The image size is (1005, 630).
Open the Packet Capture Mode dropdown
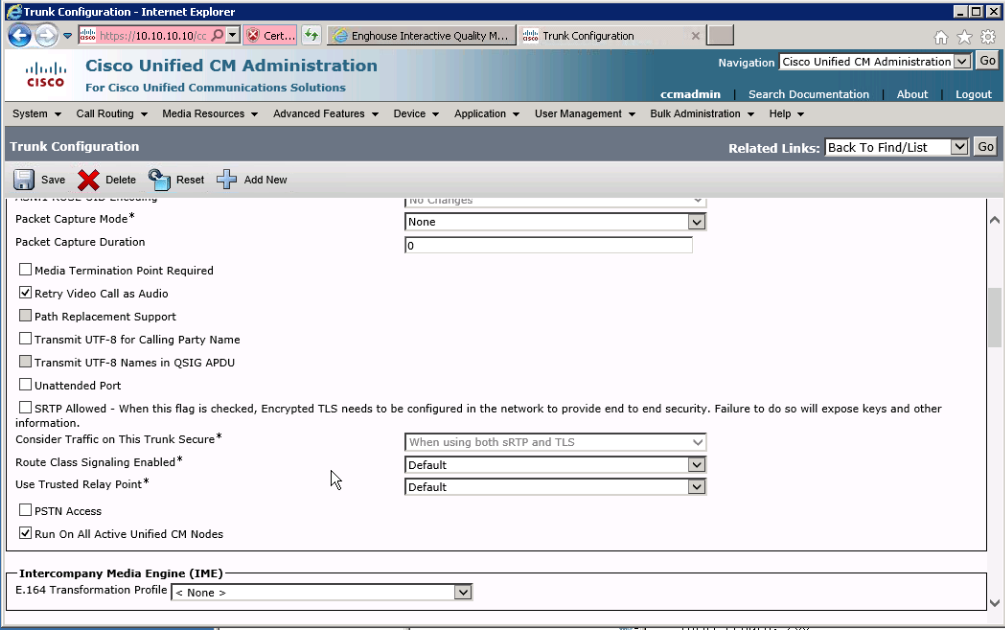point(555,222)
